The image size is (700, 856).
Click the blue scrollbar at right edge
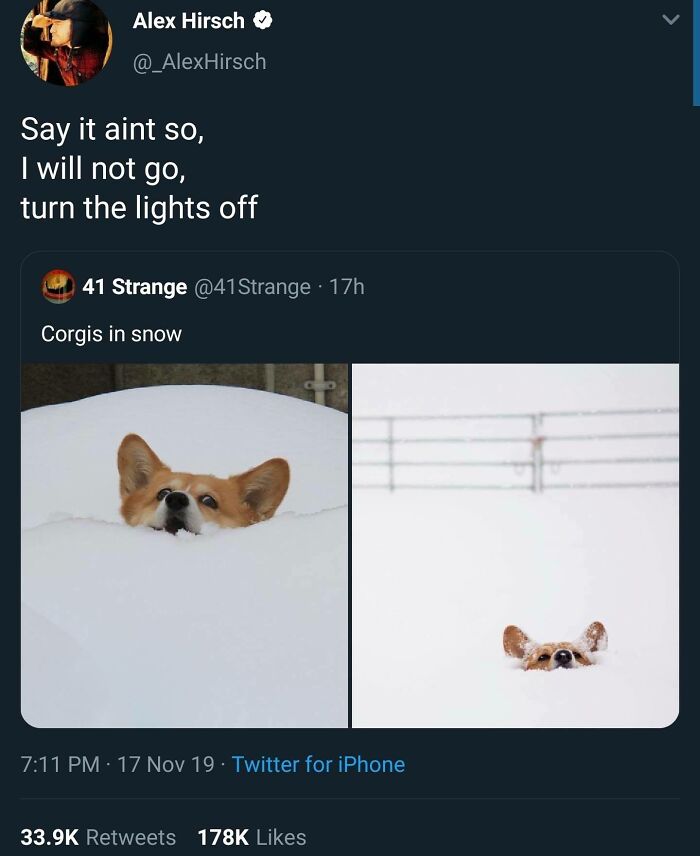pyautogui.click(x=696, y=50)
